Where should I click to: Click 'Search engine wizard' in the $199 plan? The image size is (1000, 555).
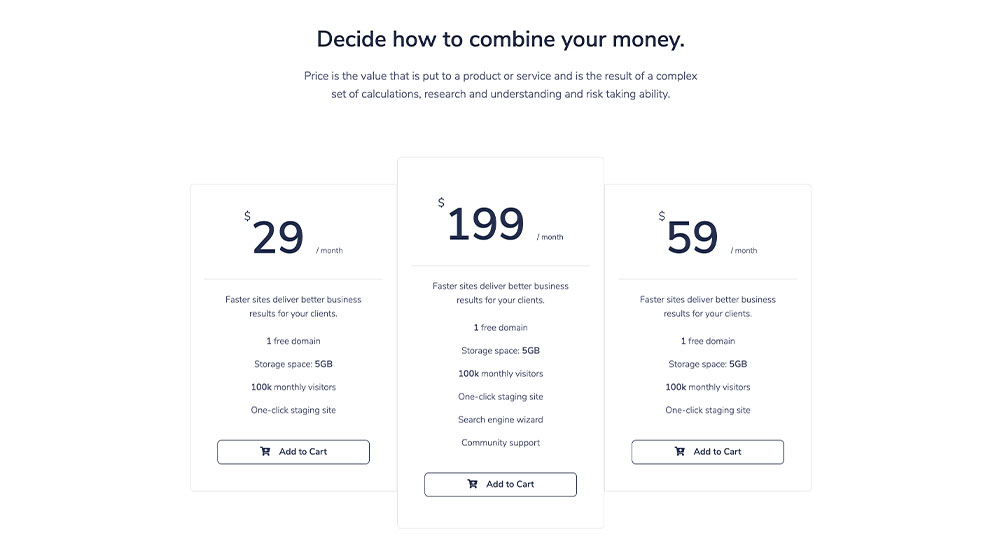[501, 420]
